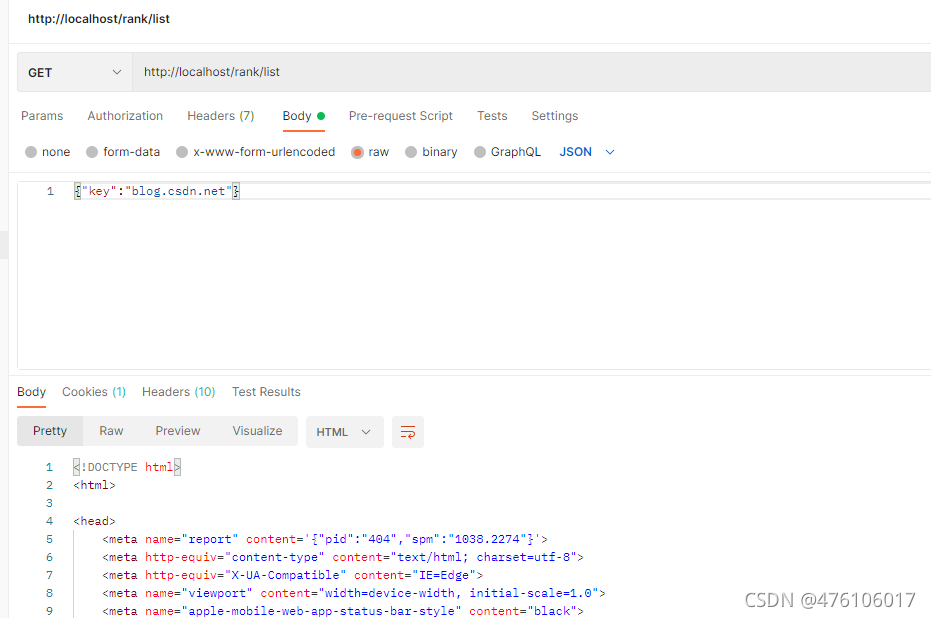This screenshot has height=618, width=931.
Task: Choose x-www-form-urlencoded body type
Action: coord(182,152)
